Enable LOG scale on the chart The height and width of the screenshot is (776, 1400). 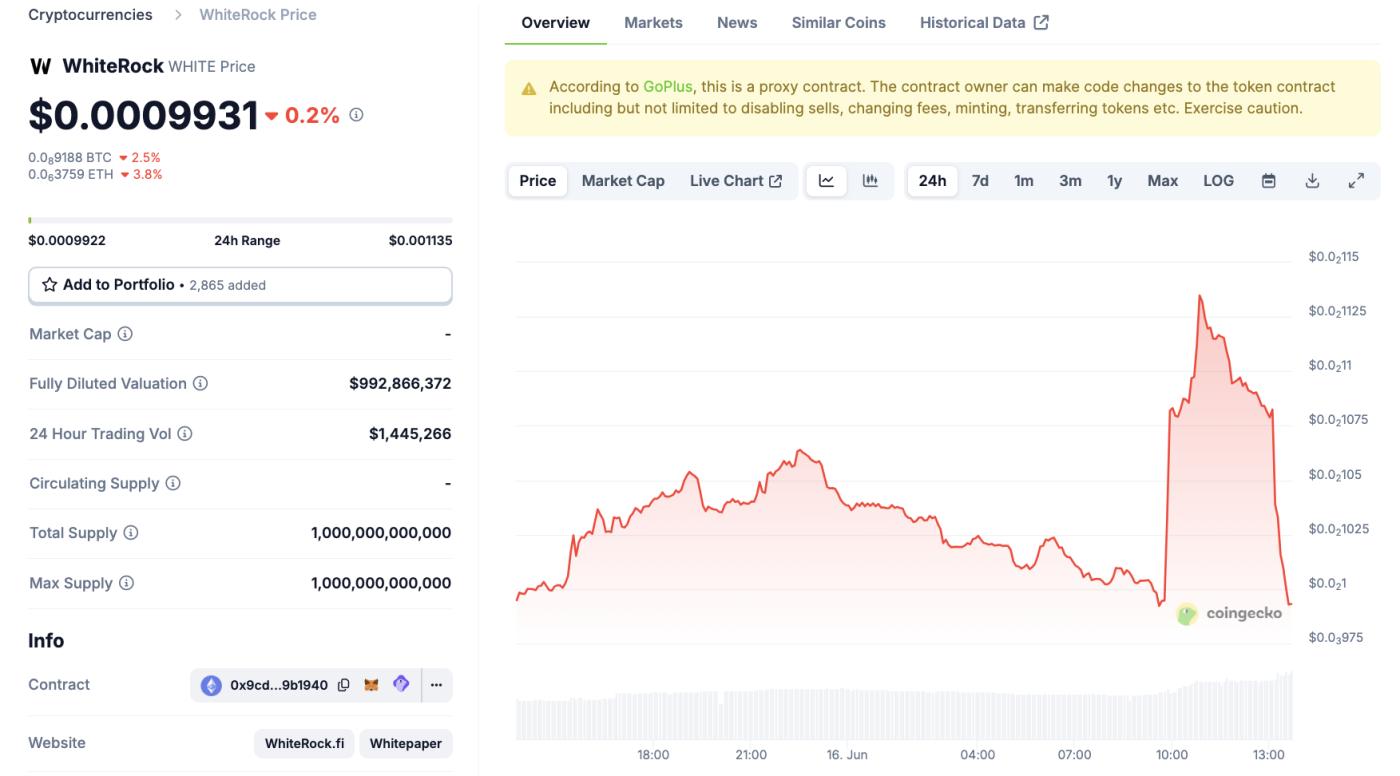click(1218, 180)
